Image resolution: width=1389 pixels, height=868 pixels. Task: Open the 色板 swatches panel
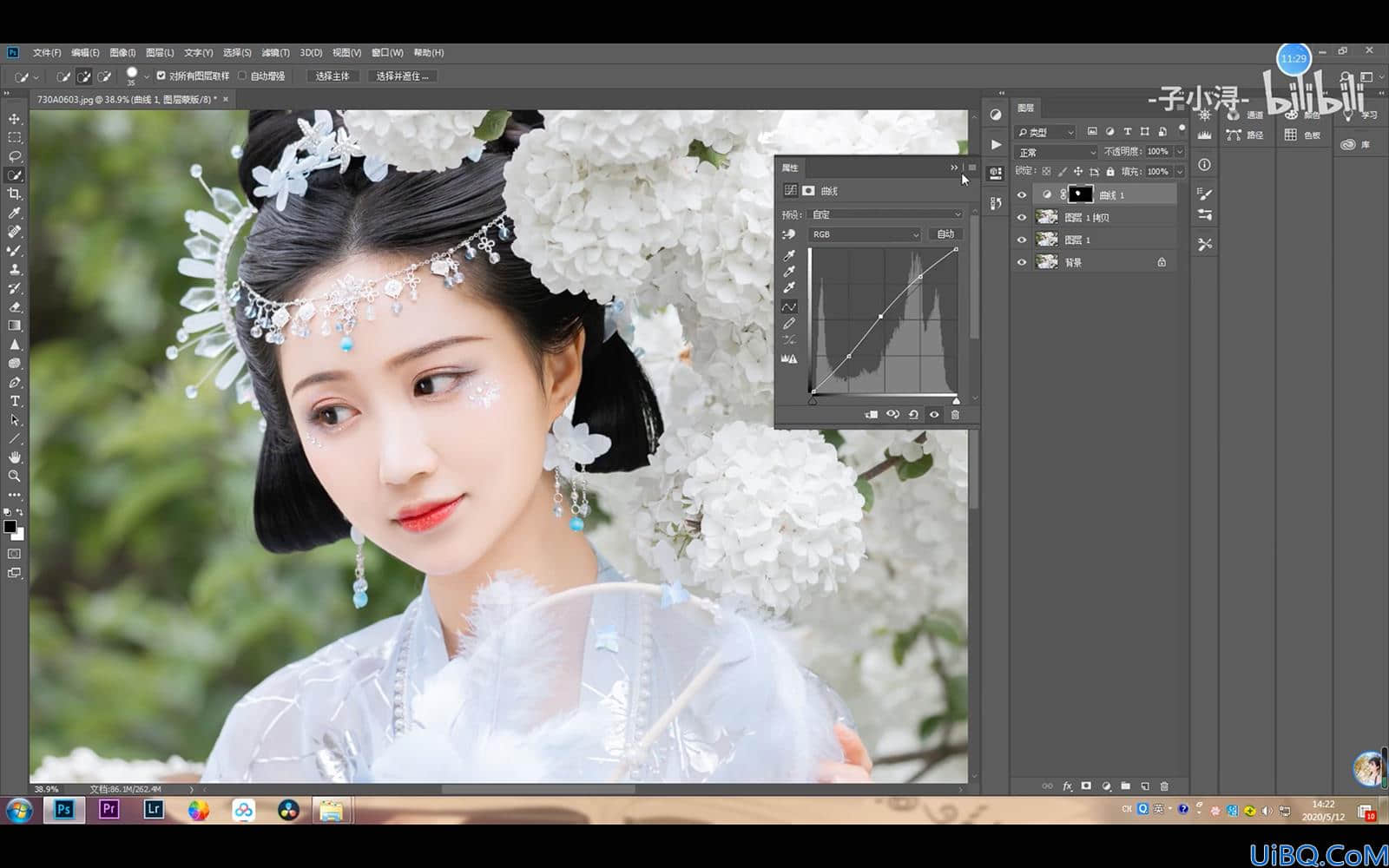[1303, 135]
